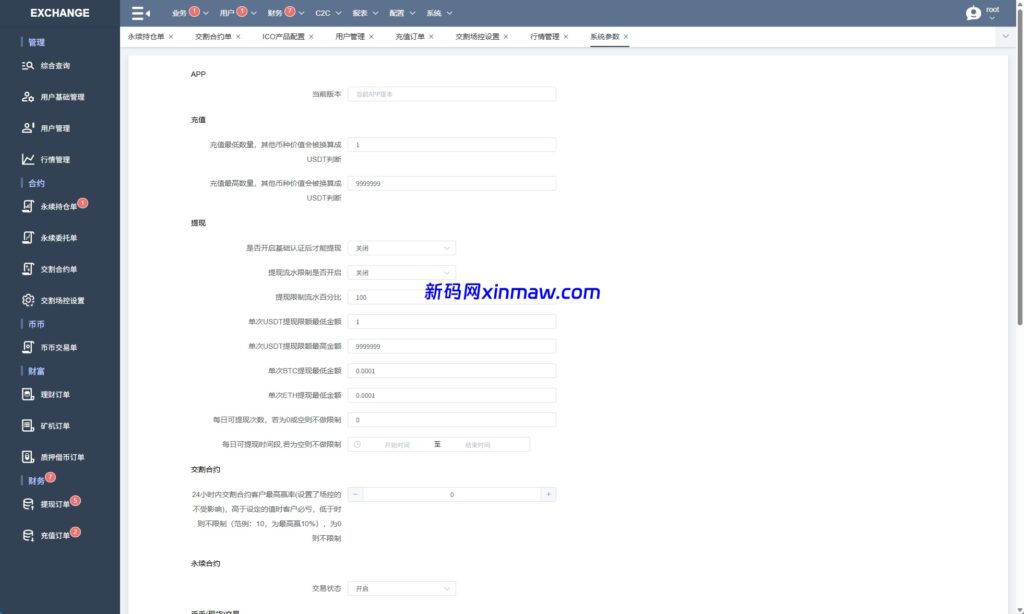Expand the 提现流水限制是否开启 dropdown
Viewport: 1024px width, 614px height.
pyautogui.click(x=402, y=272)
